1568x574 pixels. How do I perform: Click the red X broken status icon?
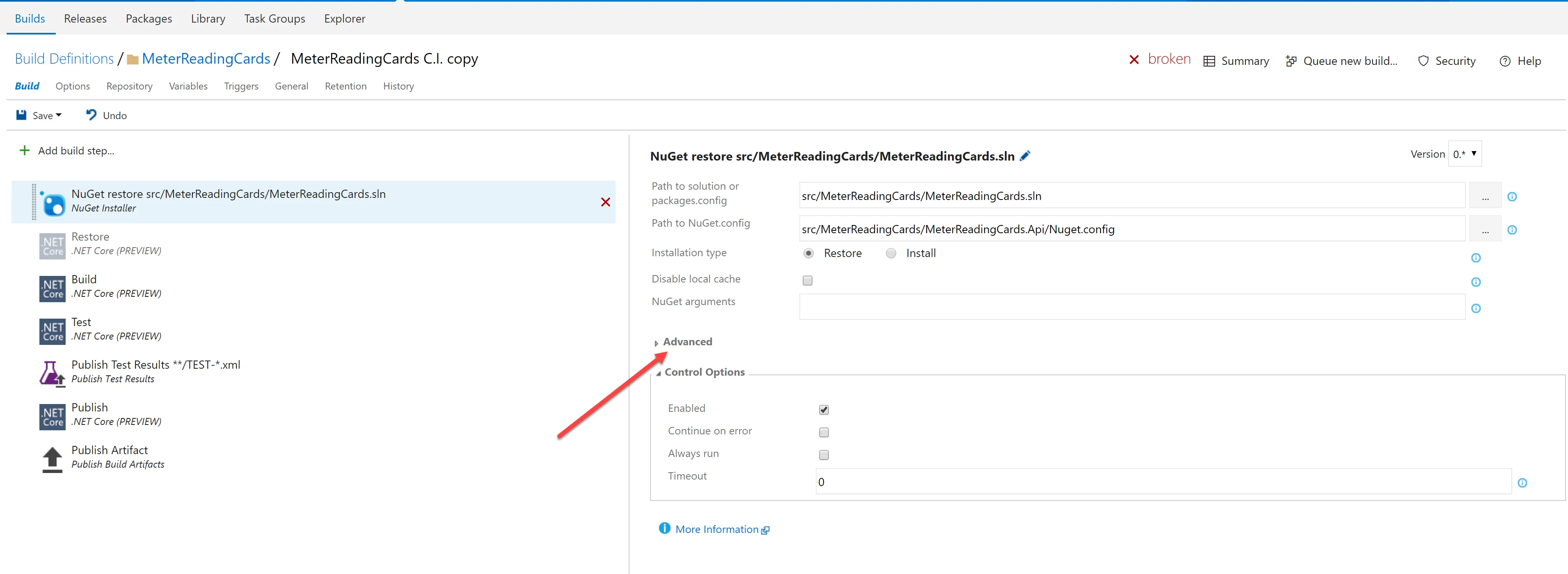(1134, 60)
